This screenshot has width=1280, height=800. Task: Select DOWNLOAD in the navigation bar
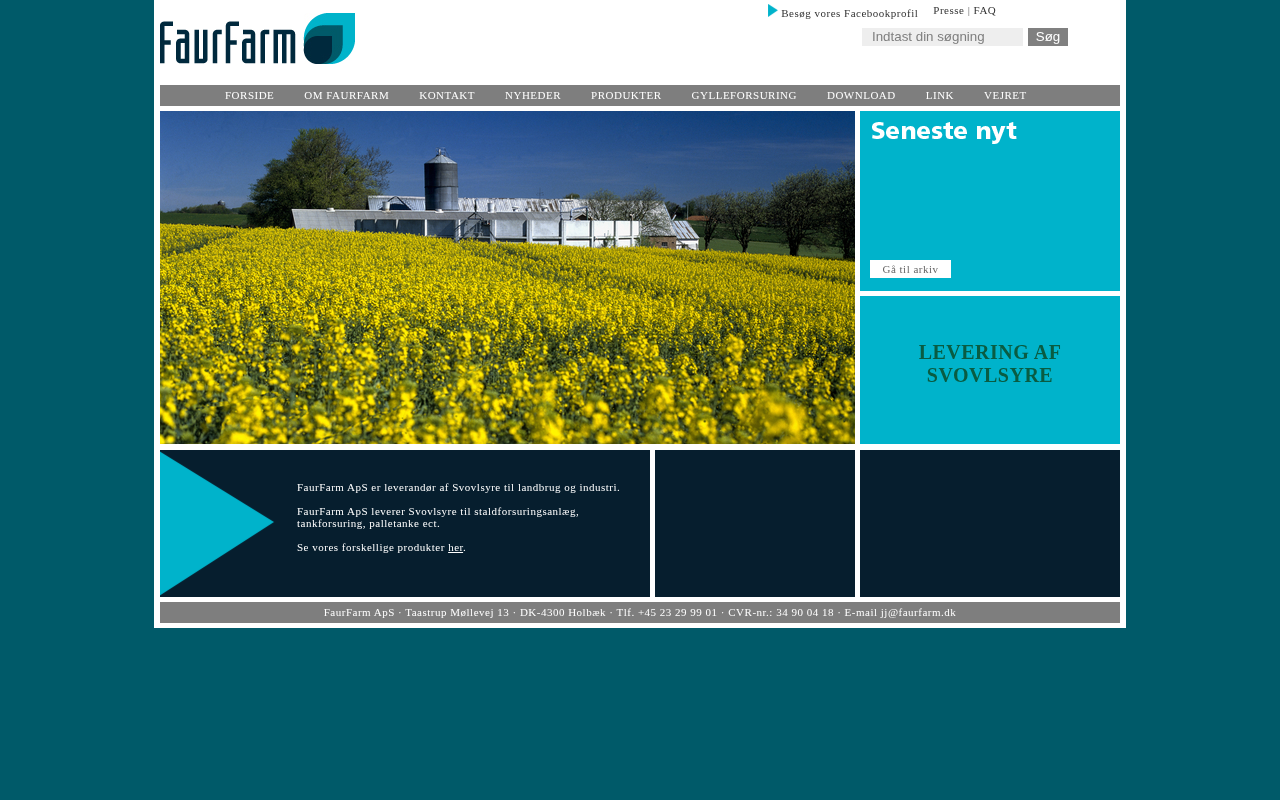pyautogui.click(x=861, y=95)
